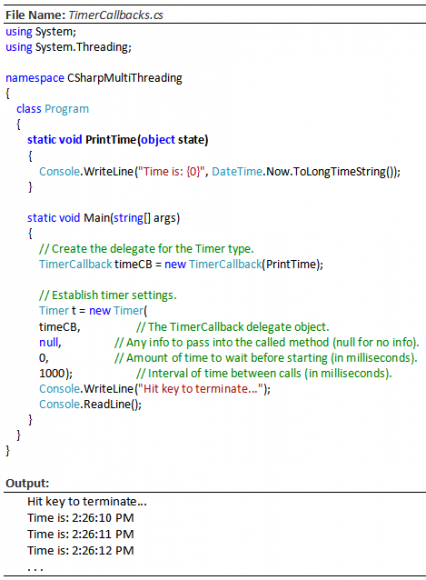The width and height of the screenshot is (426, 580).
Task: Click the output 'Time is: 2:26:12 PM'
Action: (80, 551)
